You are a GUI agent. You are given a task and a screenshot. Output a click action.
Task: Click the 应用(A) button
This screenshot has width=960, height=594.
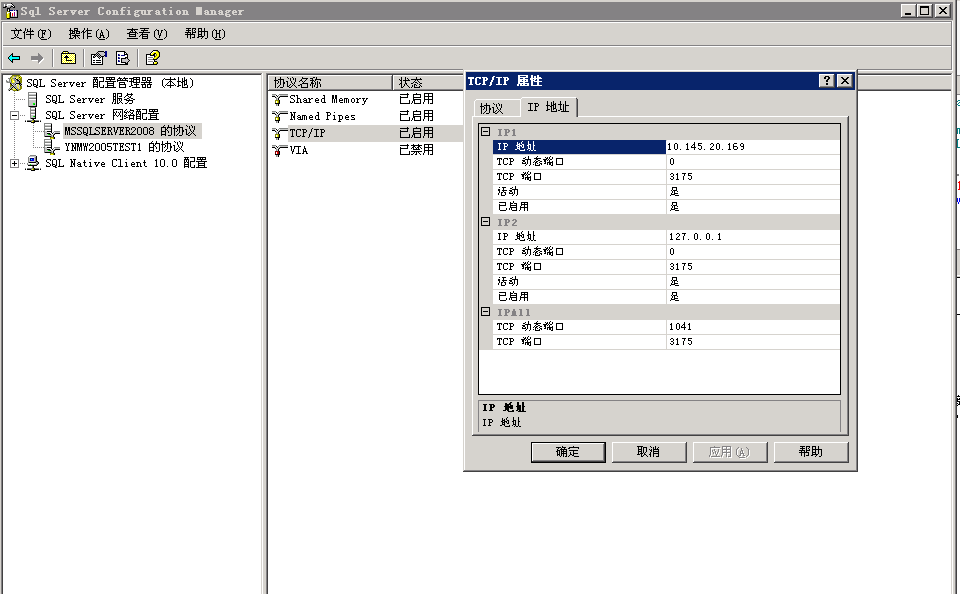tap(729, 452)
